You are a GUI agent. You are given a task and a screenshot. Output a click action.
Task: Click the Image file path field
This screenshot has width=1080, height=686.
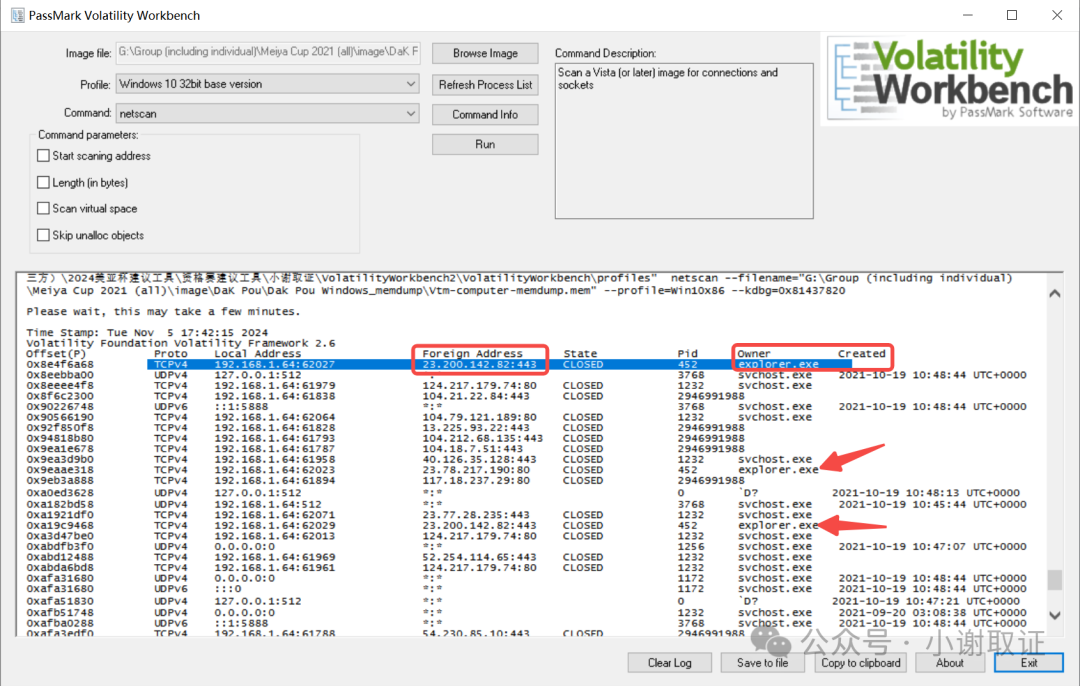coord(268,52)
